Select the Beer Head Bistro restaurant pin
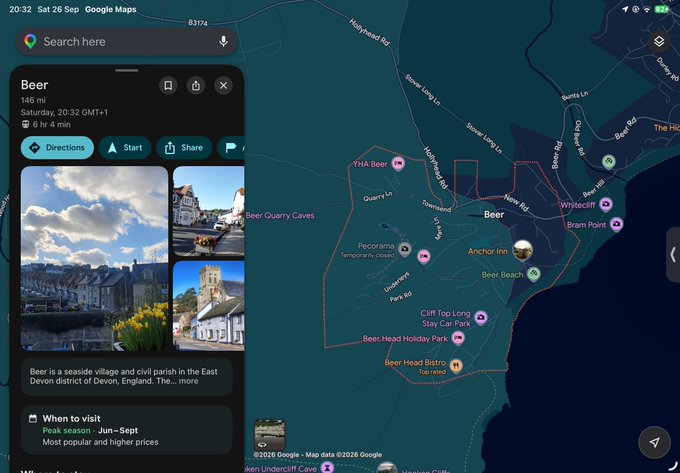The height and width of the screenshot is (473, 680). [x=455, y=366]
